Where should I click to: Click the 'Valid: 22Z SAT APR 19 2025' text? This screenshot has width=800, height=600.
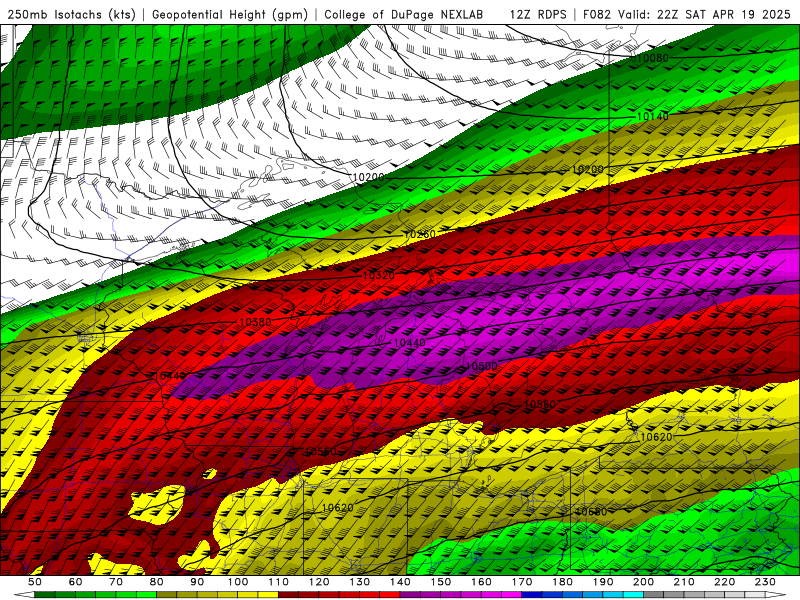pos(706,15)
